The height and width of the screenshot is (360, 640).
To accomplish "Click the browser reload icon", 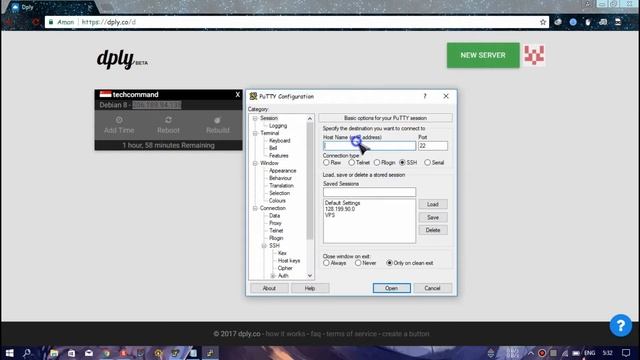I will [x=36, y=22].
